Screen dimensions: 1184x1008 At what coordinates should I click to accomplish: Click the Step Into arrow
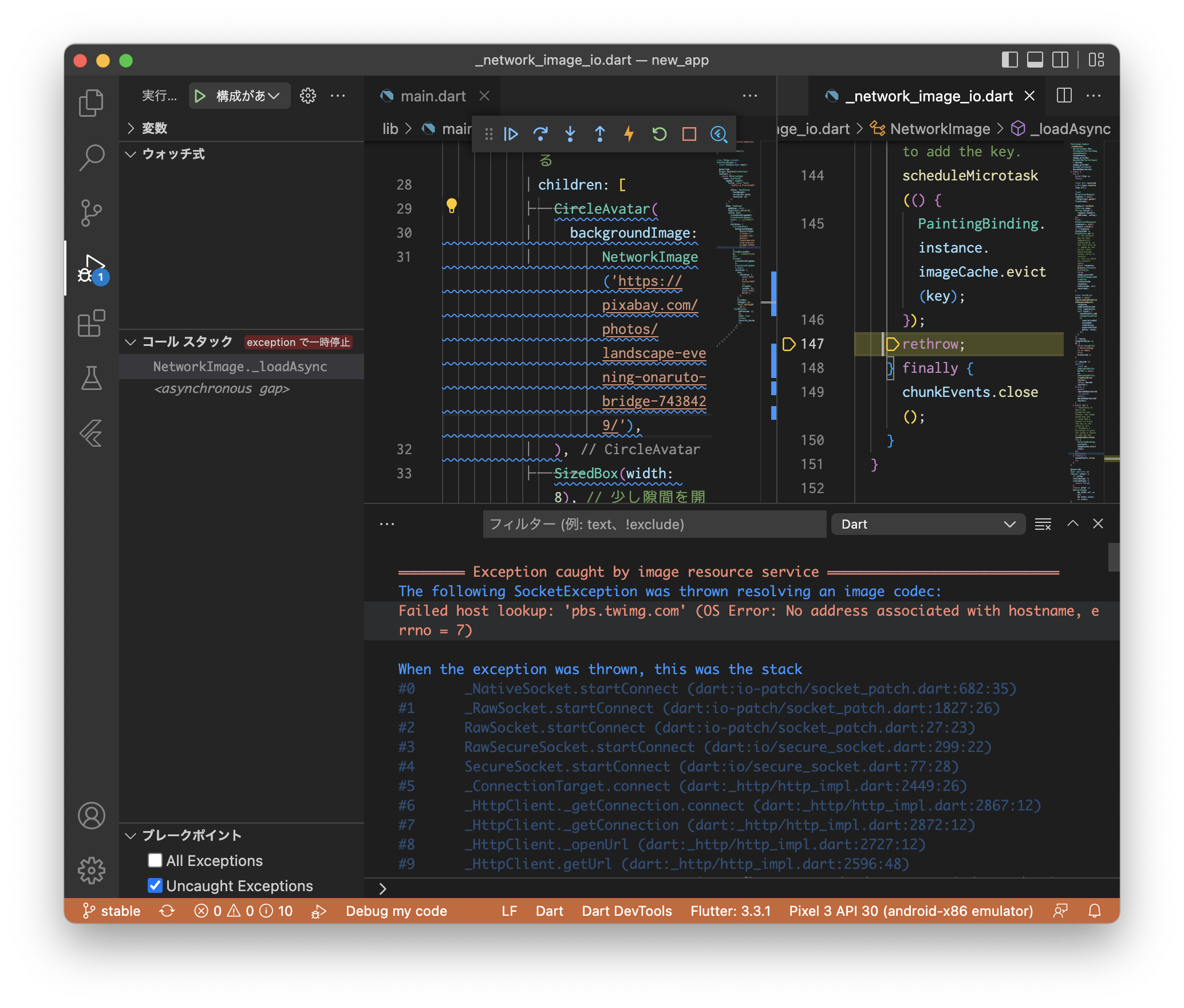[x=570, y=134]
